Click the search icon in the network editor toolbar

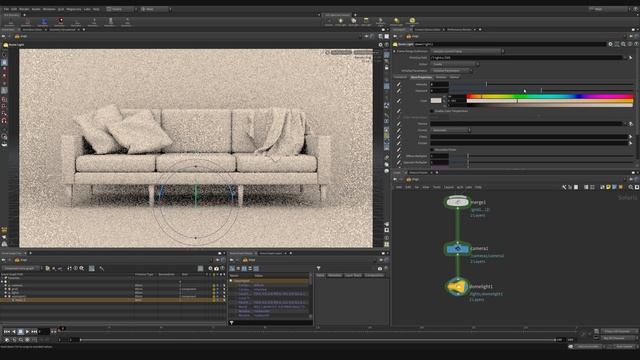pos(631,187)
